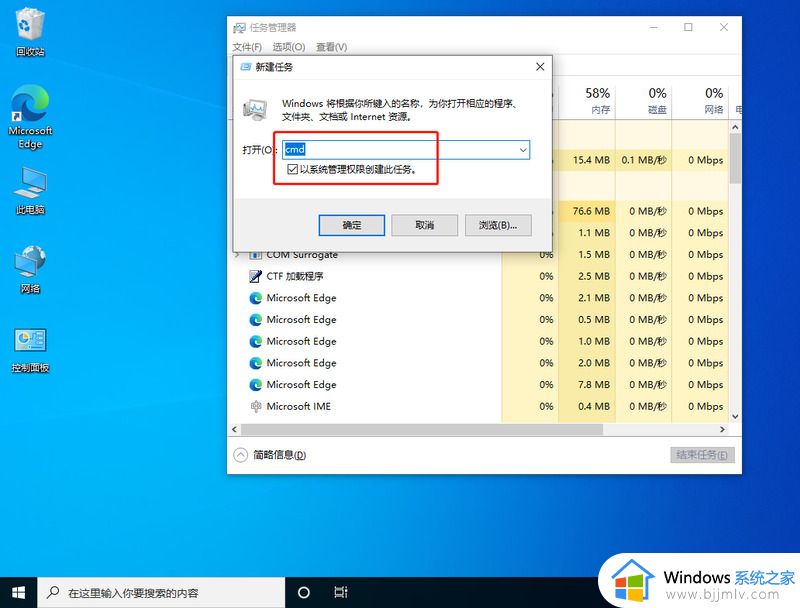Viewport: 800px width, 608px height.
Task: Click the Task Manager title bar icon
Action: point(239,28)
